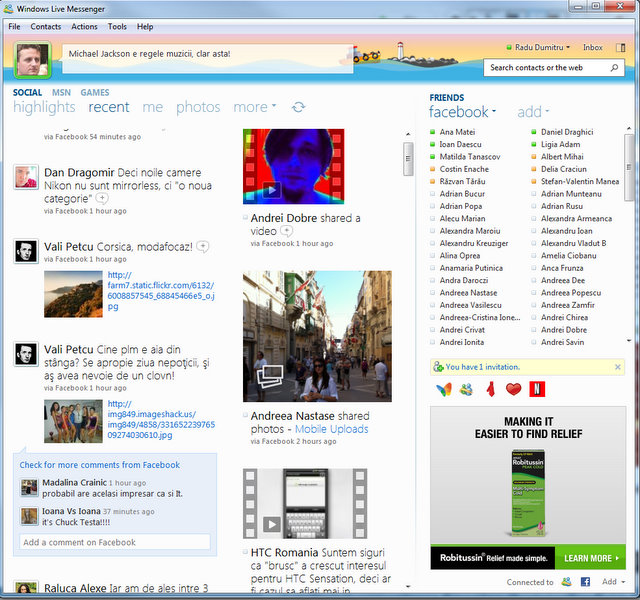This screenshot has width=640, height=600.
Task: Click the red heart icon
Action: click(513, 389)
